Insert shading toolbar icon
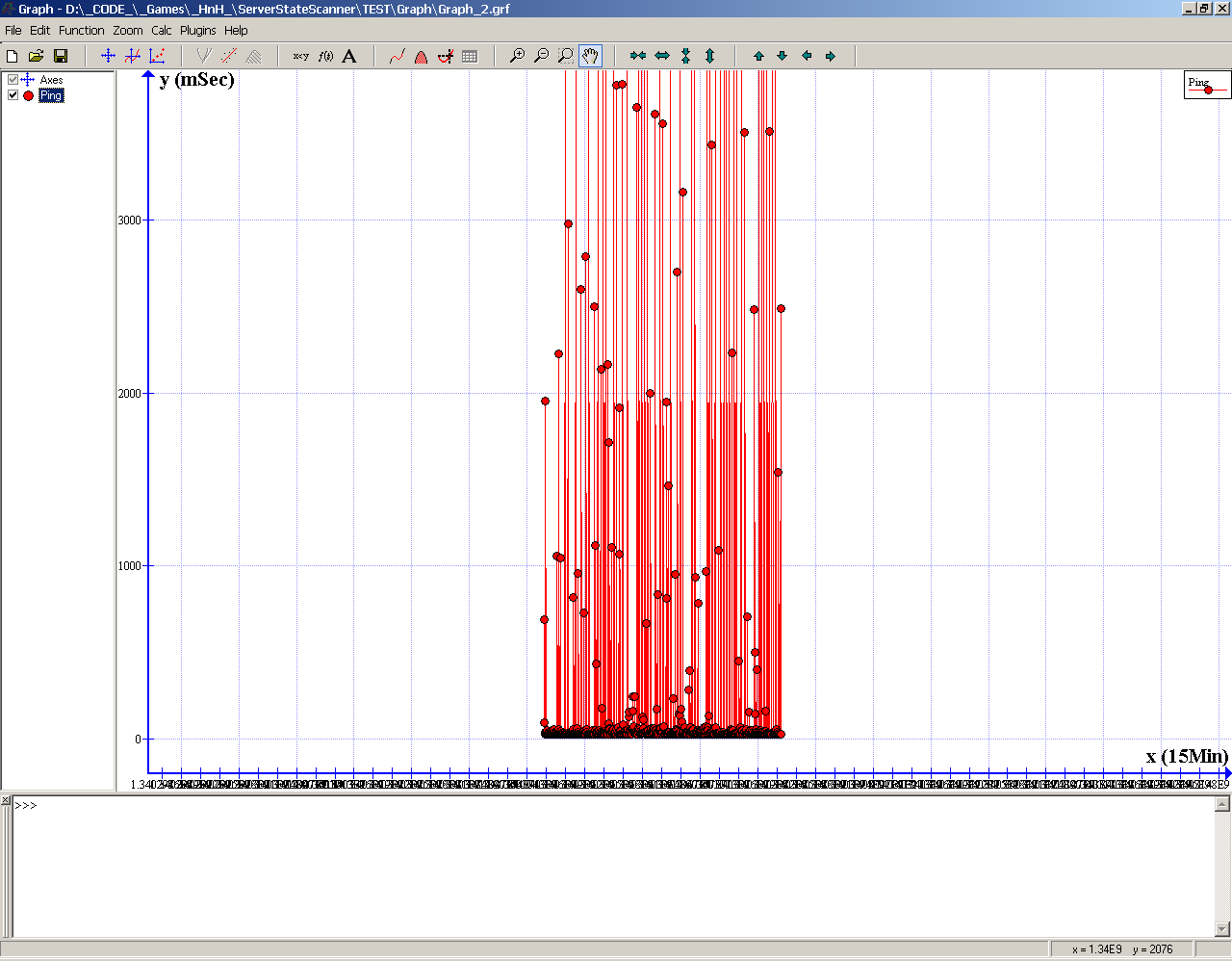 click(253, 56)
